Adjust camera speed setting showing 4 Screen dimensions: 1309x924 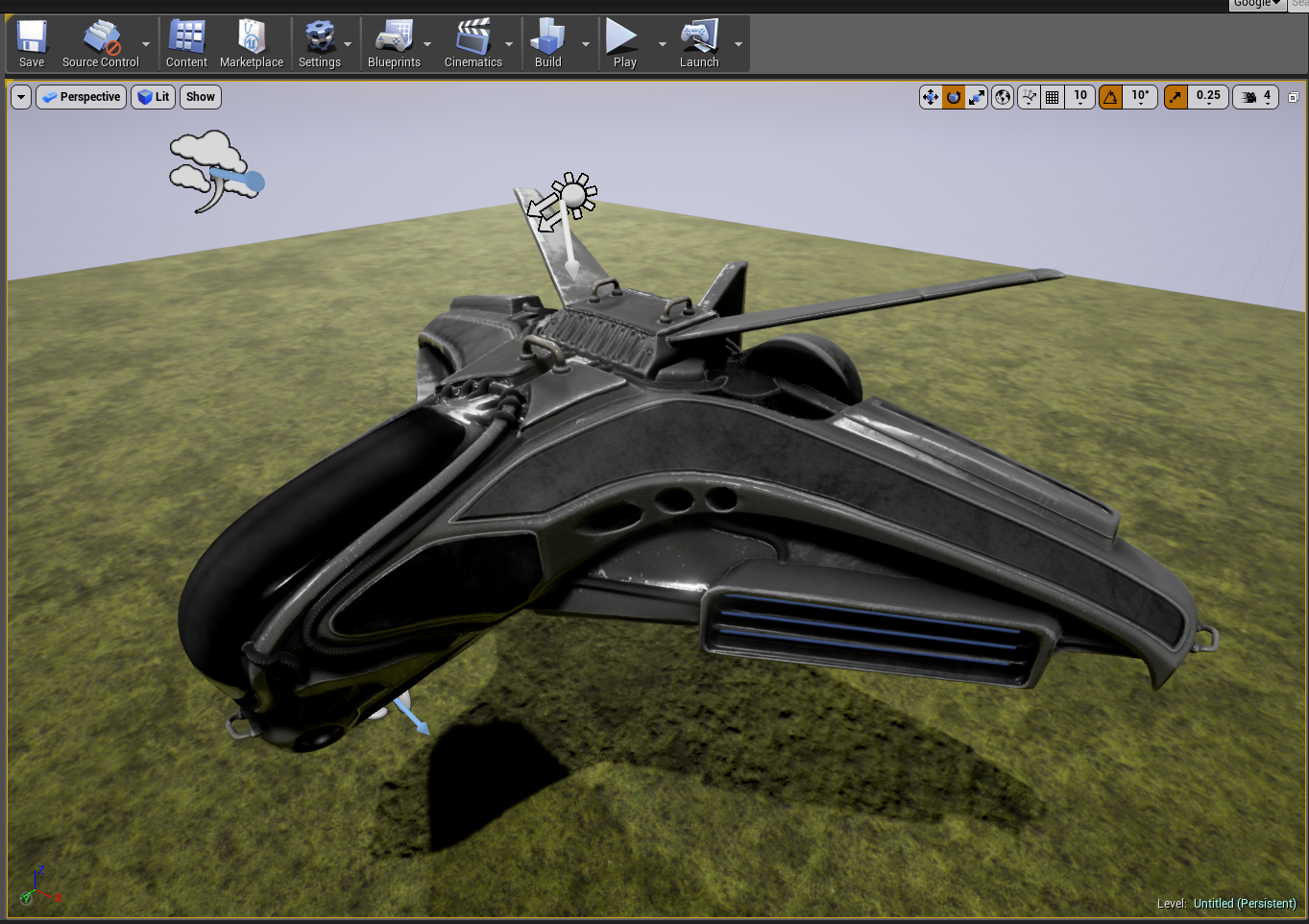click(1256, 97)
